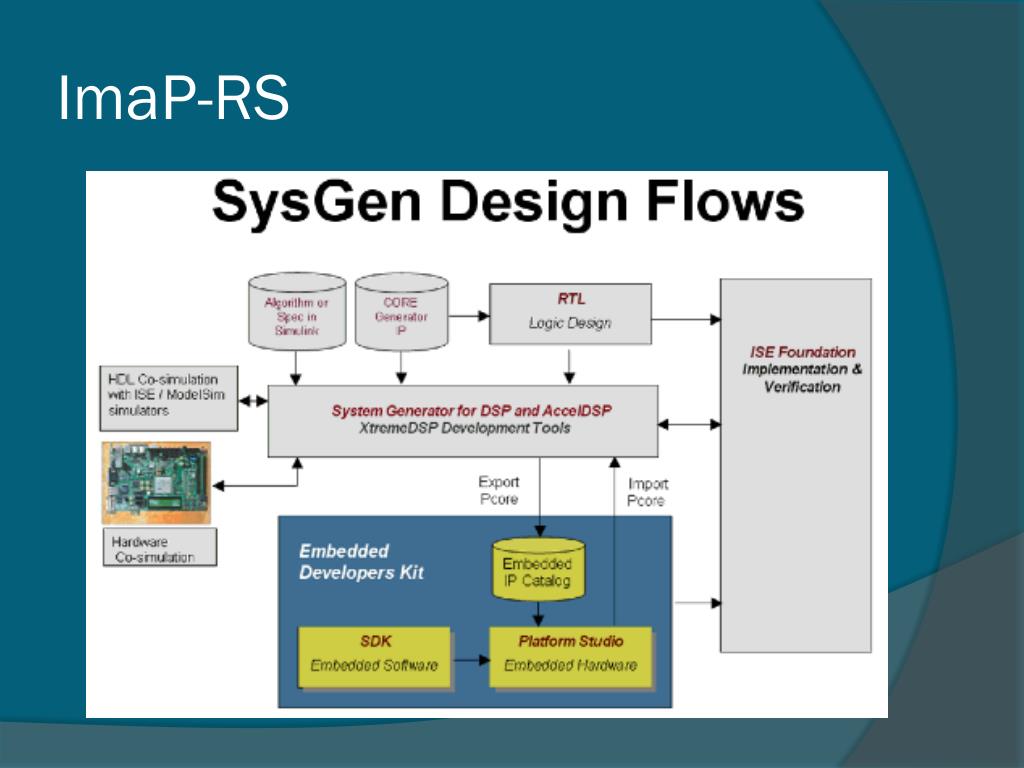Click the SDK Embedded Software box
The image size is (1024, 768).
(374, 658)
